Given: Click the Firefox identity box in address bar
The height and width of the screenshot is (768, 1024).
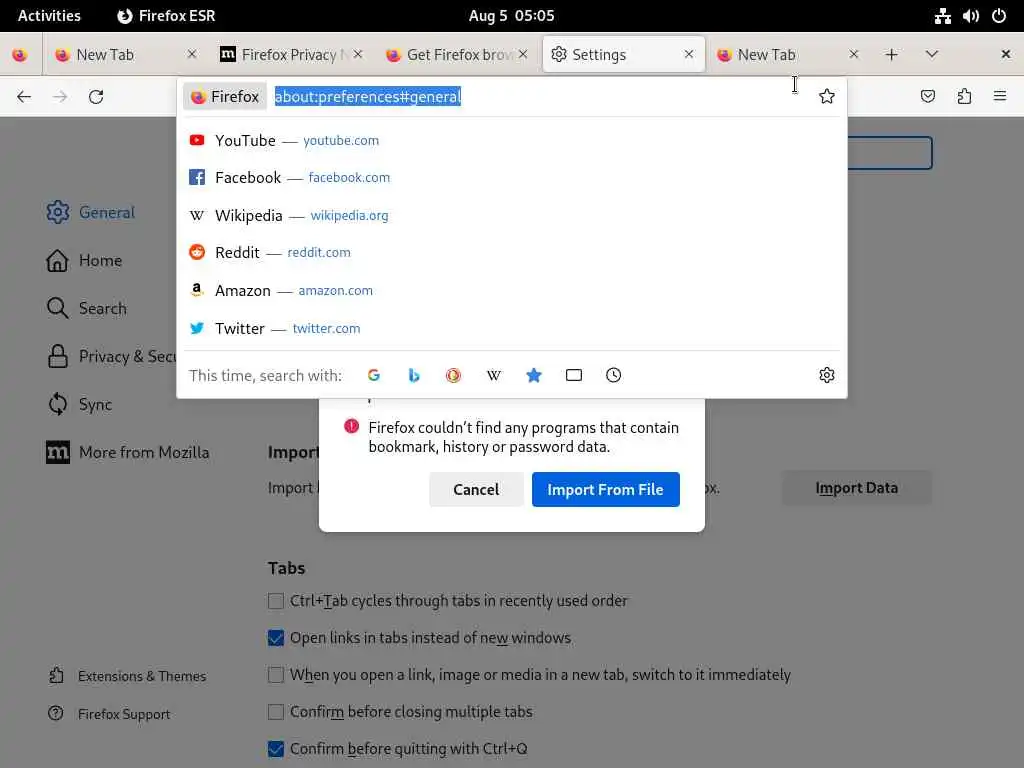Looking at the screenshot, I should (x=225, y=97).
